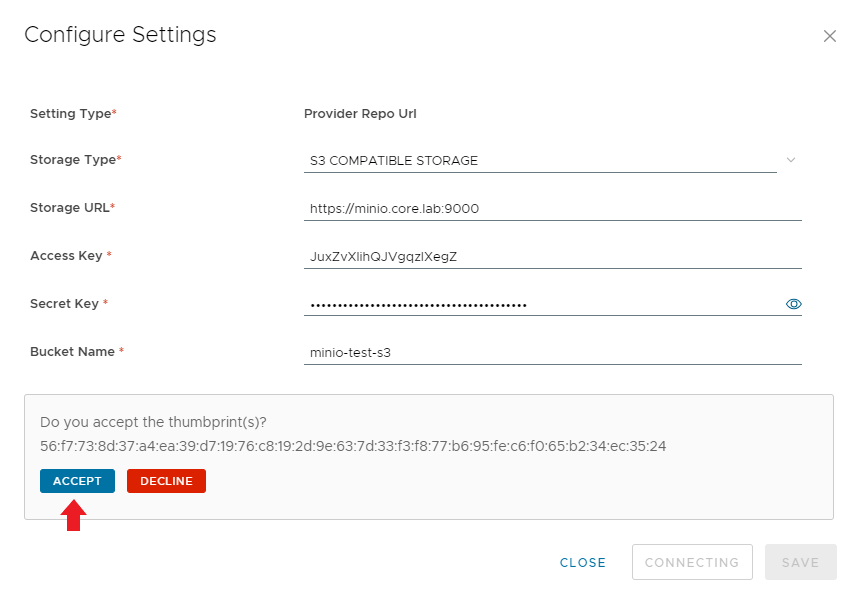Expand the Storage Type dropdown arrow
The width and height of the screenshot is (852, 599).
point(791,160)
